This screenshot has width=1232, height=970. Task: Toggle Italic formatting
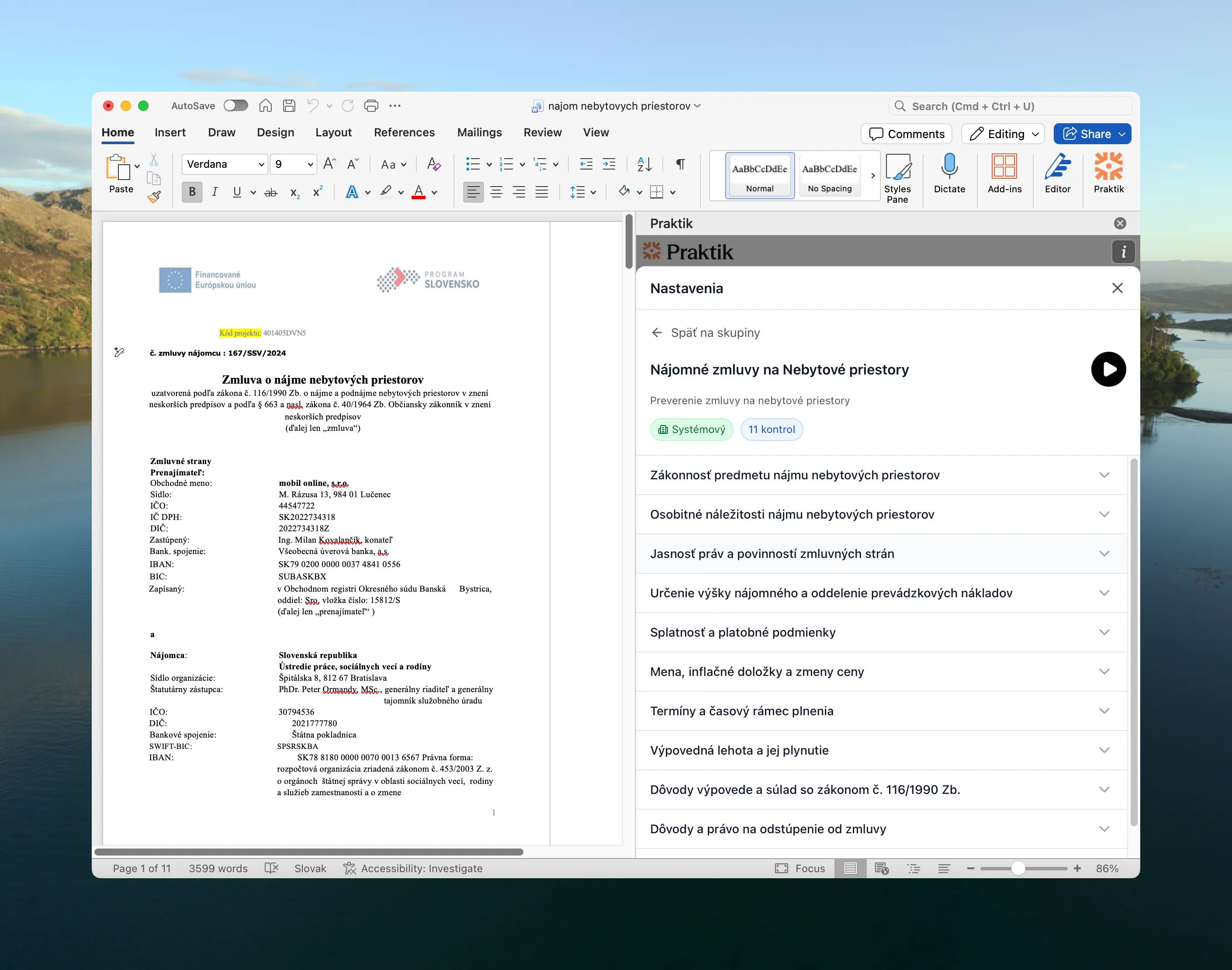pyautogui.click(x=215, y=192)
